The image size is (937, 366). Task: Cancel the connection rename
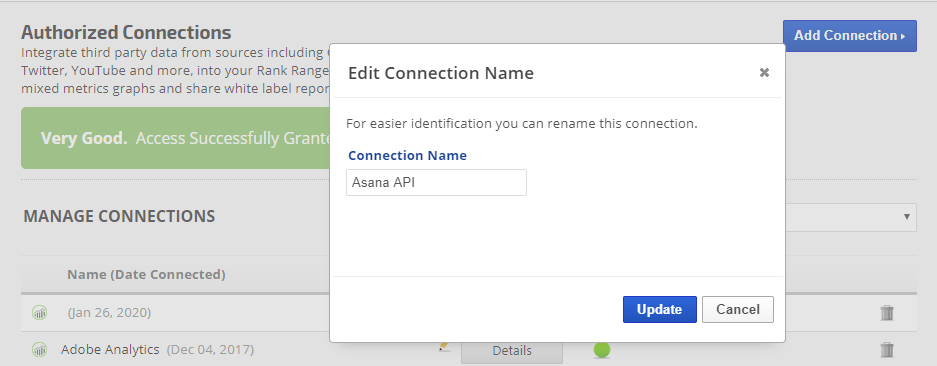click(x=738, y=309)
